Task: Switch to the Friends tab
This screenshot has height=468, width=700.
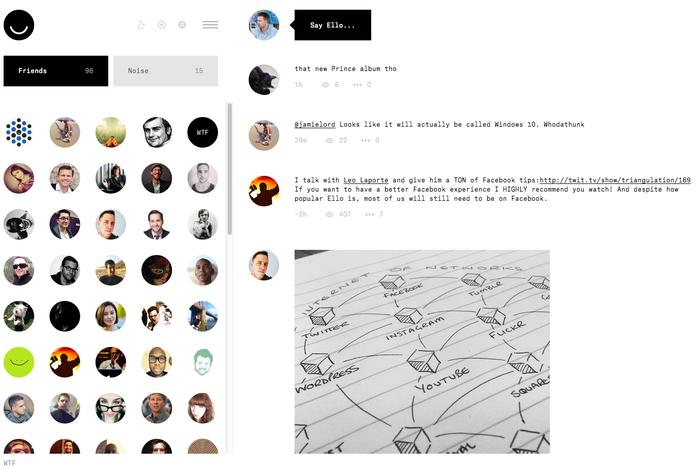Action: [x=56, y=71]
